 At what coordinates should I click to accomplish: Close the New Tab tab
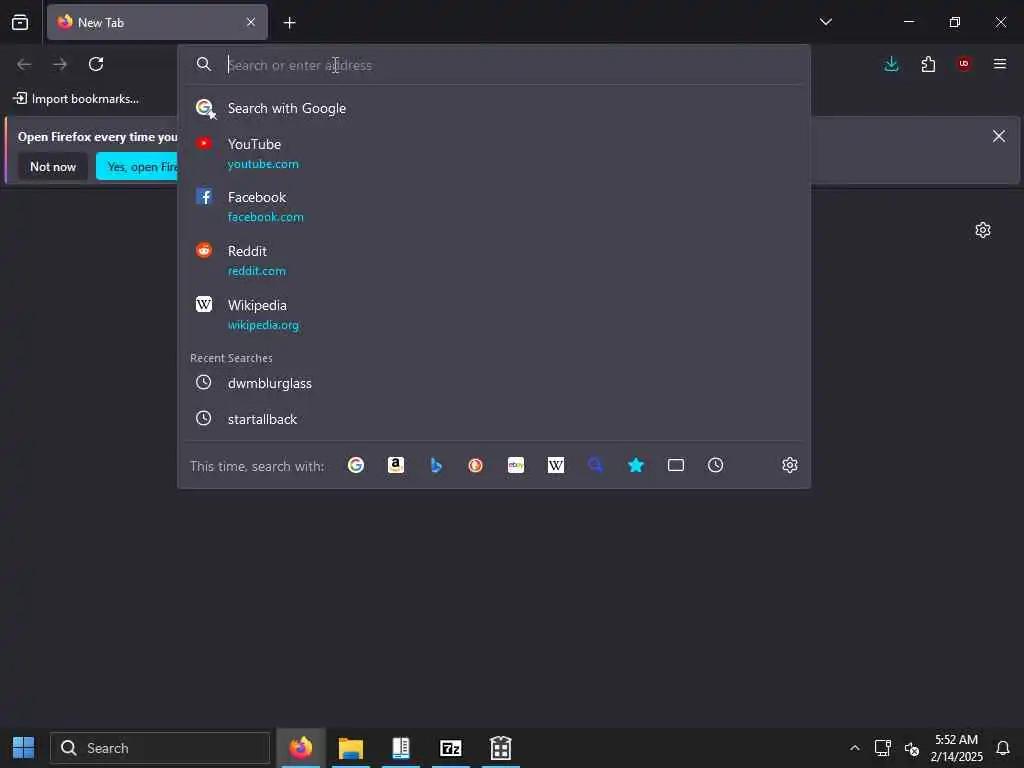[251, 22]
